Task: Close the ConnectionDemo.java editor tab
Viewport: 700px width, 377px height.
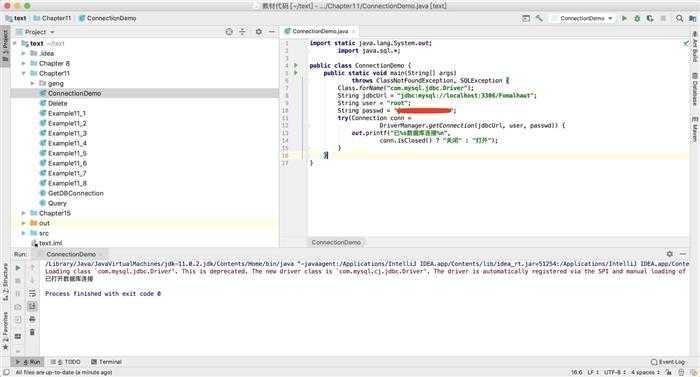Action: click(x=354, y=31)
